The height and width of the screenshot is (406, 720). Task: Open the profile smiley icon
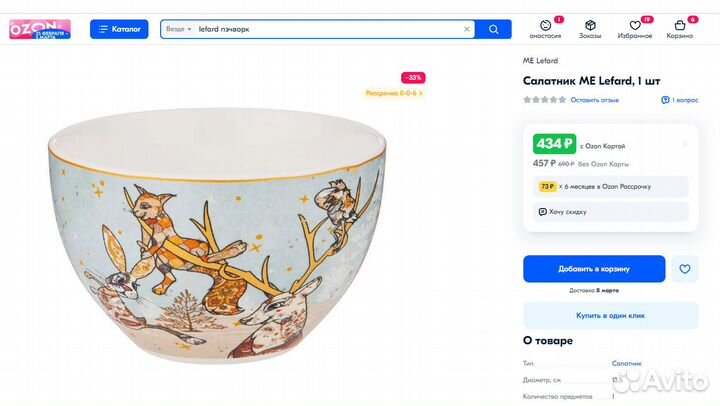point(545,25)
